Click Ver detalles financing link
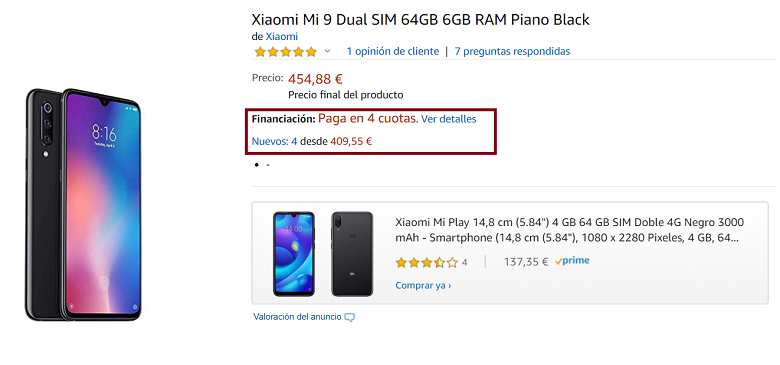Viewport: 780px width, 365px height. [449, 119]
